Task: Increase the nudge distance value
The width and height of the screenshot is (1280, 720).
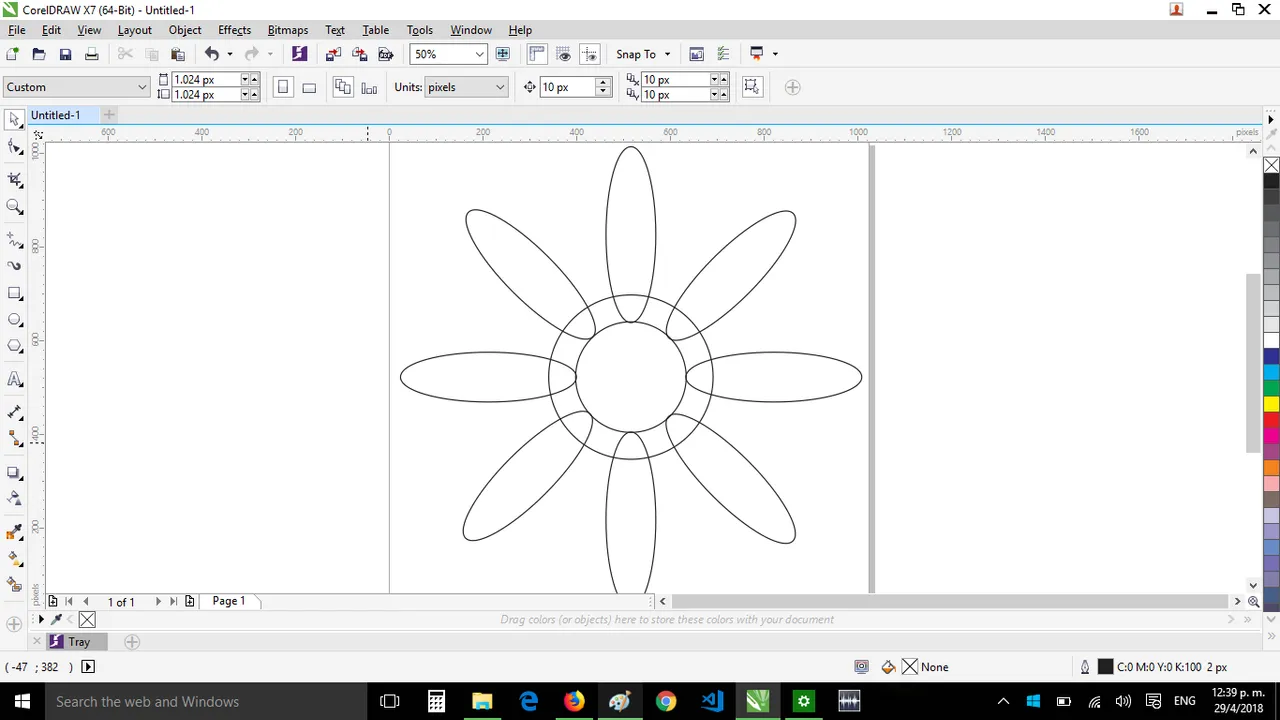Action: (x=602, y=83)
